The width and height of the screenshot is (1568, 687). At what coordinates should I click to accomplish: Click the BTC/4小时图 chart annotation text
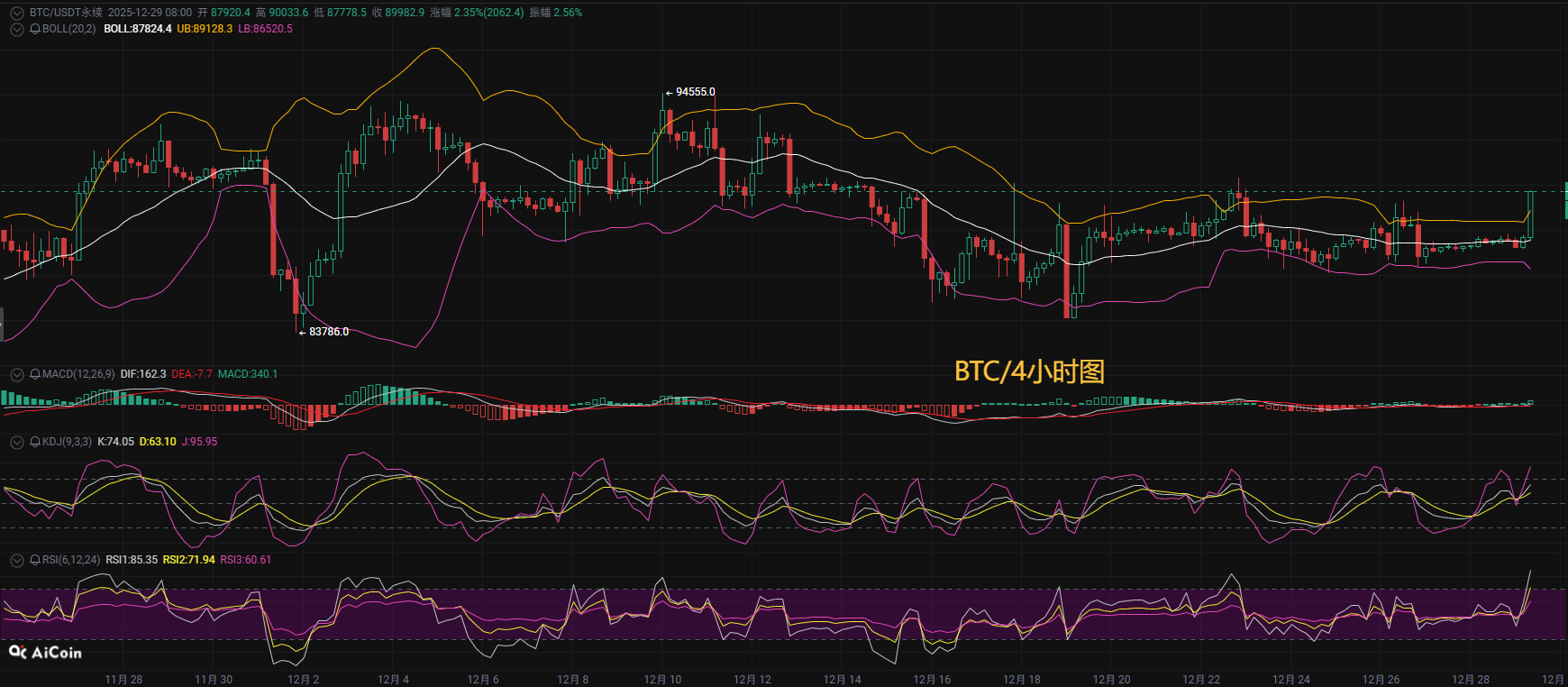coord(1029,371)
